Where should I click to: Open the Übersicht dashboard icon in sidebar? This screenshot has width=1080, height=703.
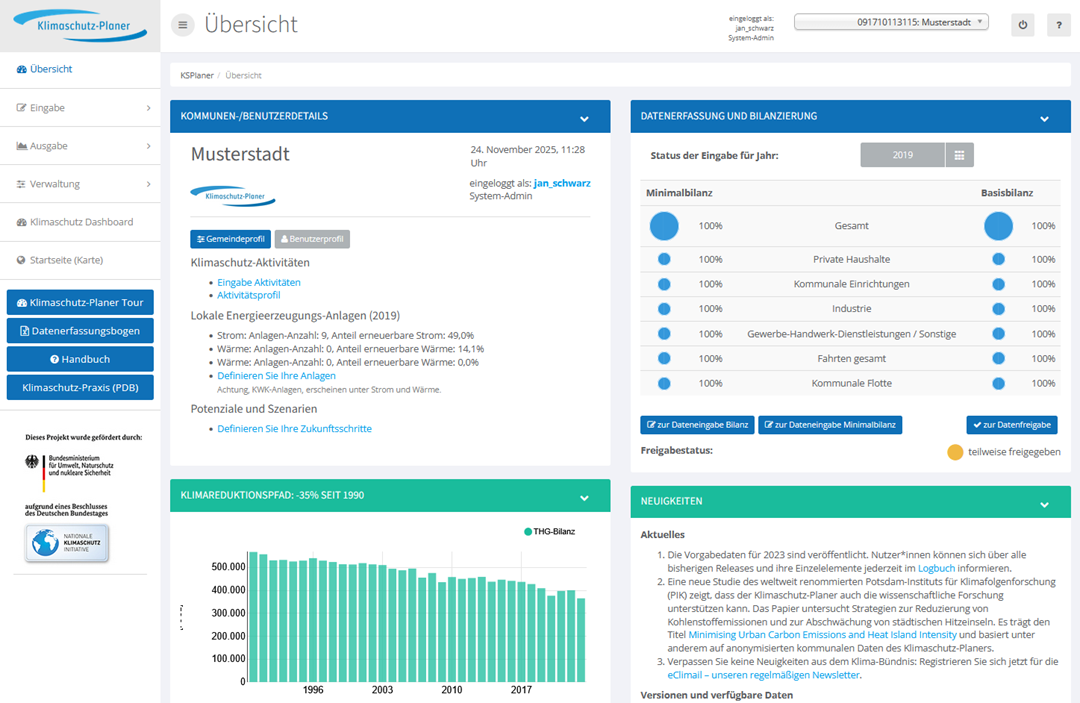[x=22, y=70]
